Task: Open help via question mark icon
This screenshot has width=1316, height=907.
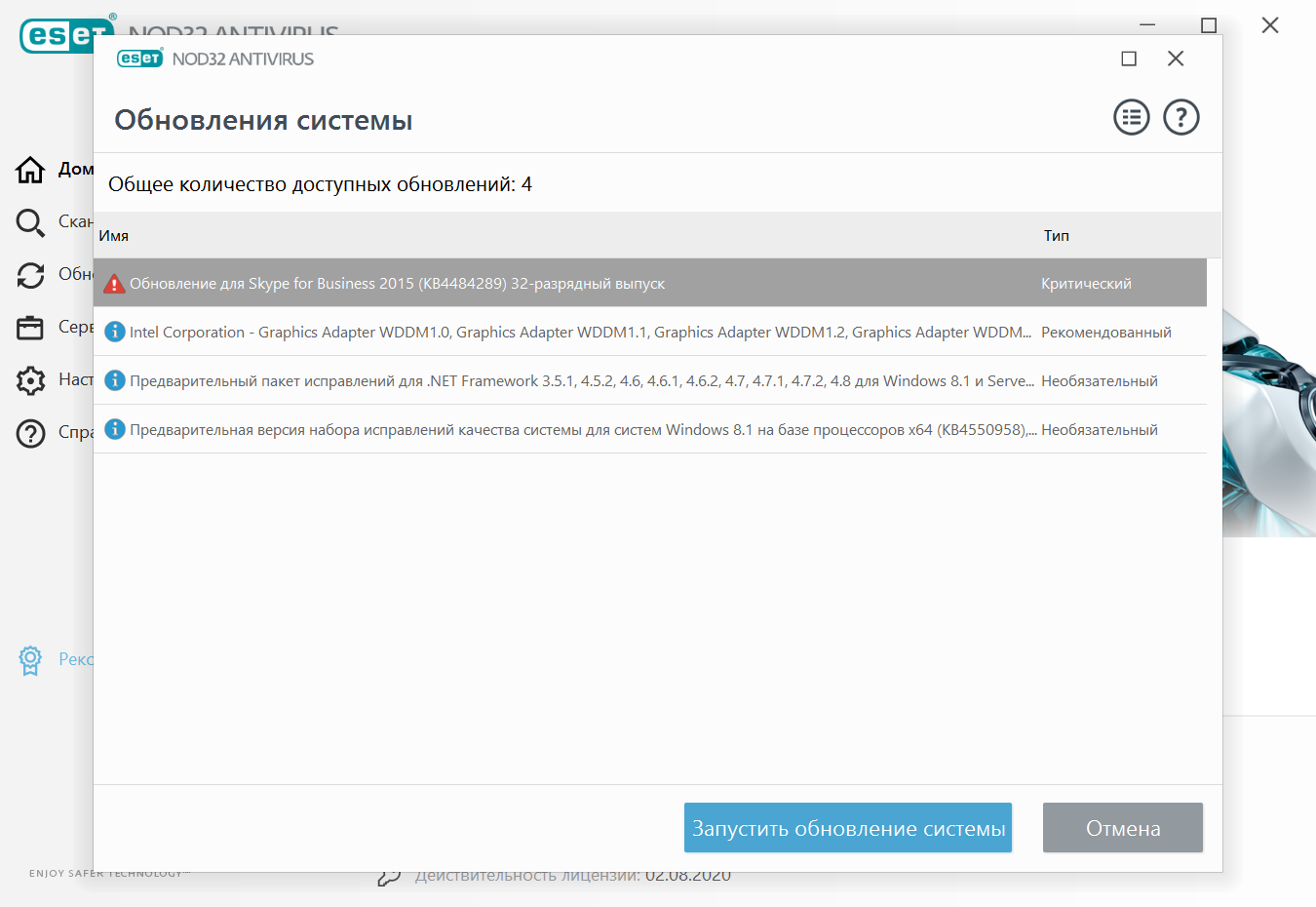Action: [x=1181, y=118]
